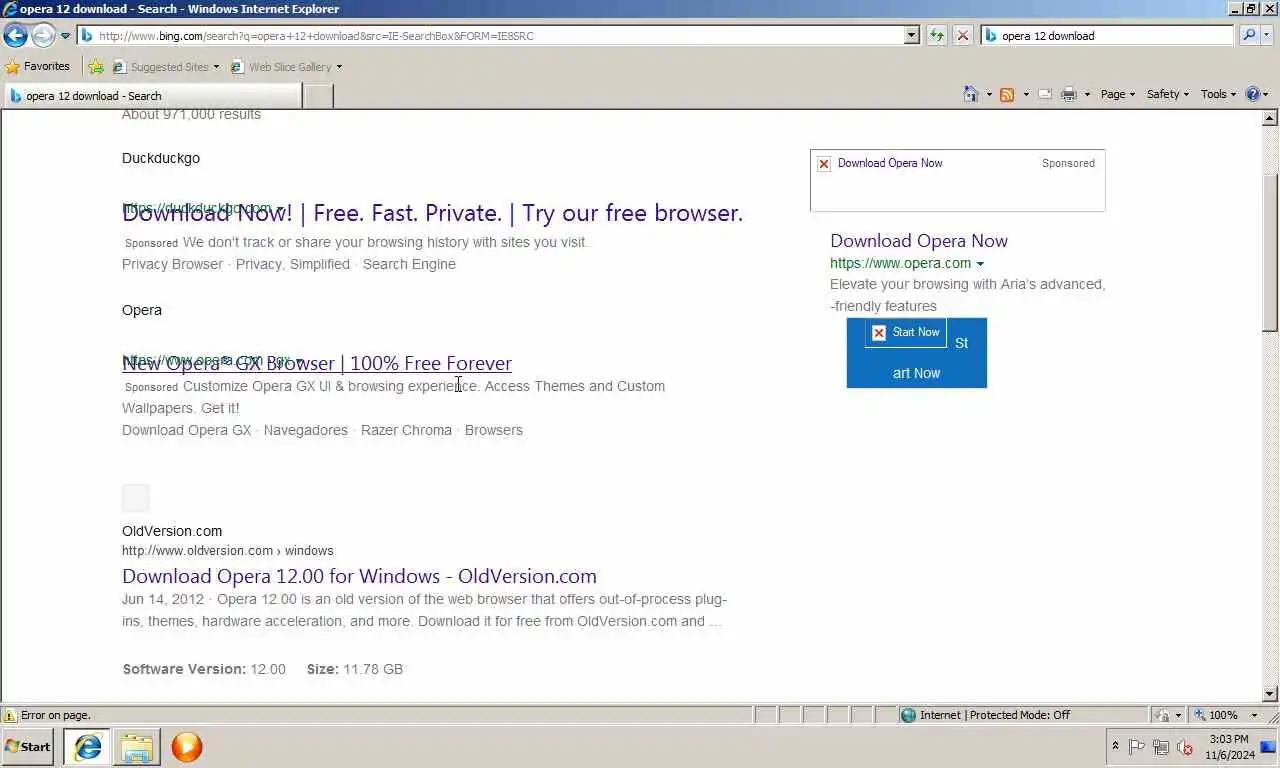Expand the Home button dropdown arrow
1280x768 pixels.
988,94
